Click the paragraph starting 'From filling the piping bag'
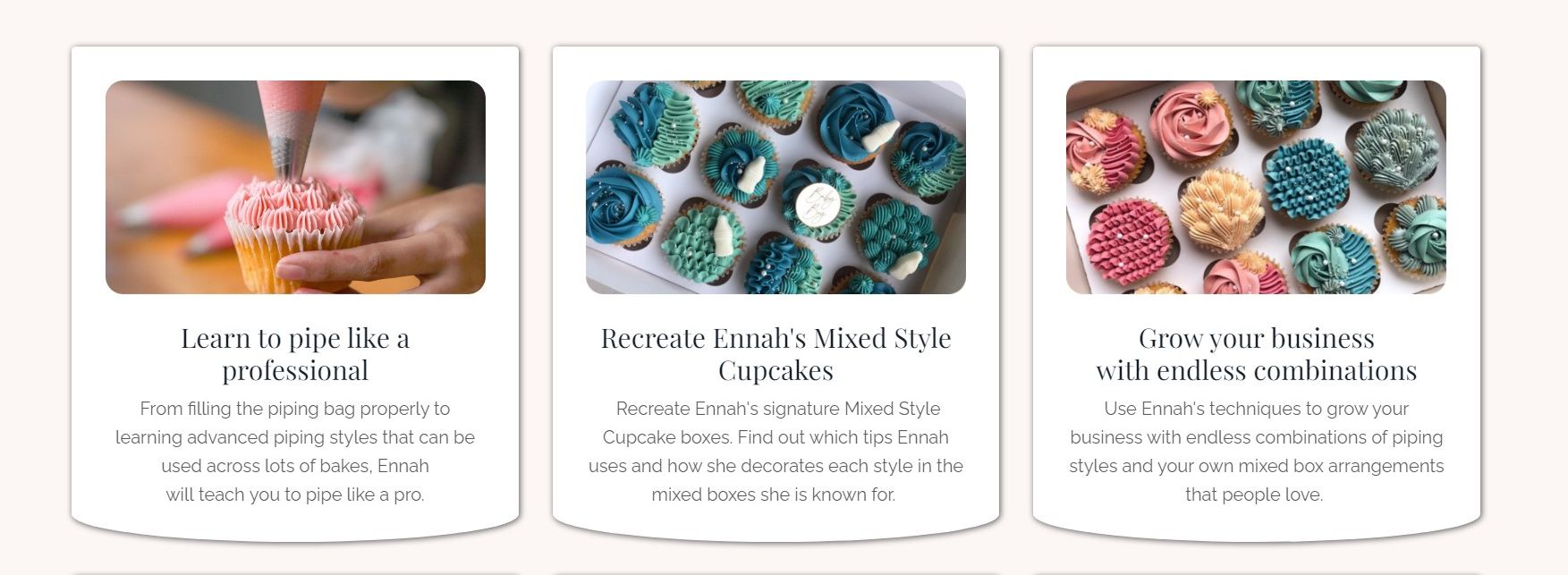The height and width of the screenshot is (575, 1568). [295, 452]
